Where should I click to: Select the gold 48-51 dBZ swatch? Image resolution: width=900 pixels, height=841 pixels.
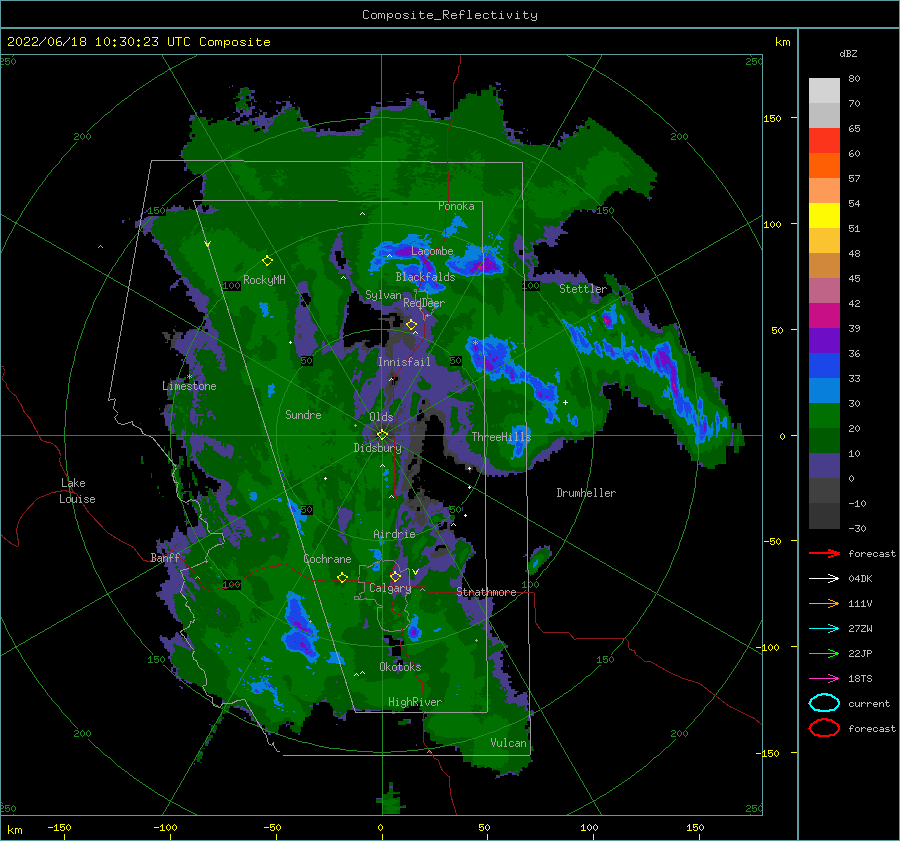(x=824, y=241)
